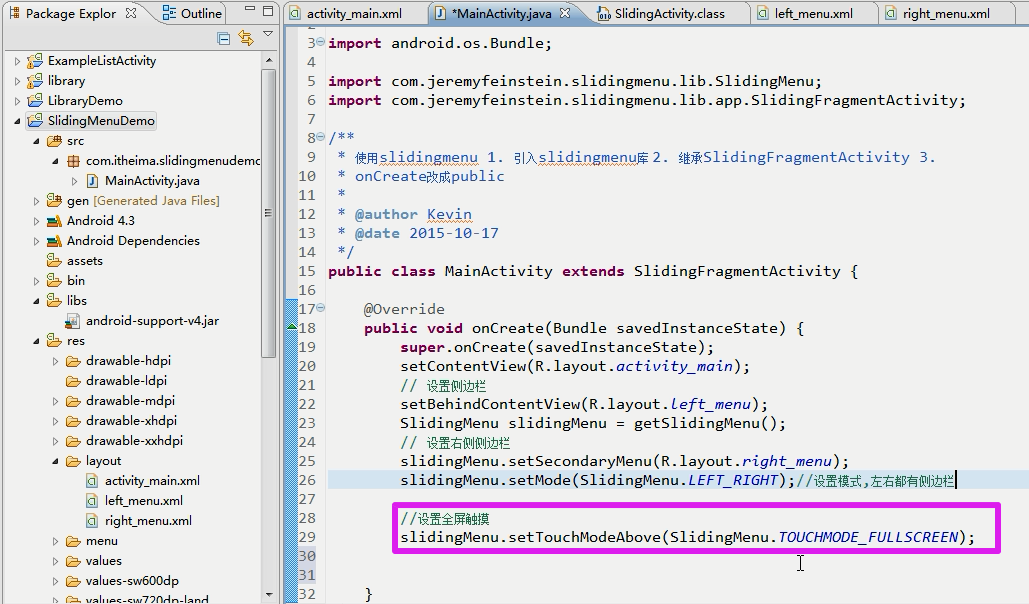Toggle Link with Editor arrows icon
Viewport: 1029px width, 604px height.
tap(246, 38)
